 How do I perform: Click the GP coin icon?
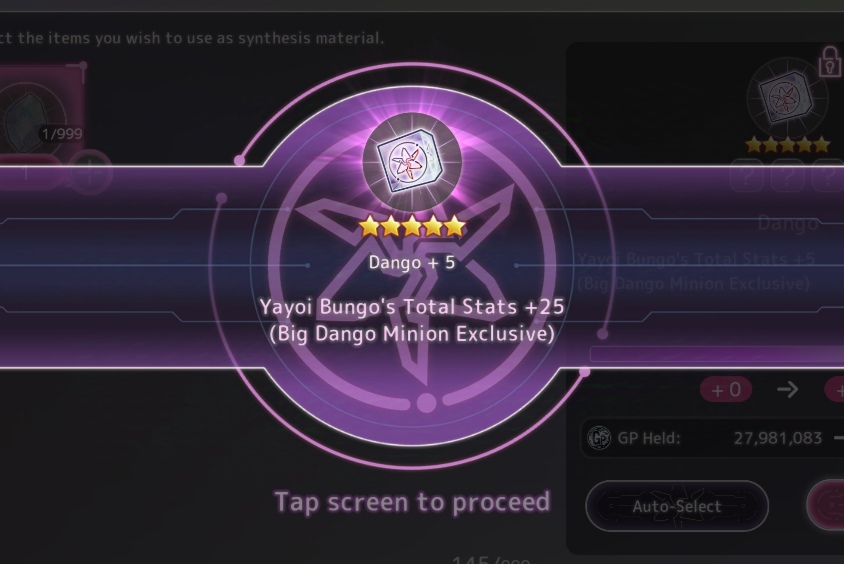coord(599,438)
